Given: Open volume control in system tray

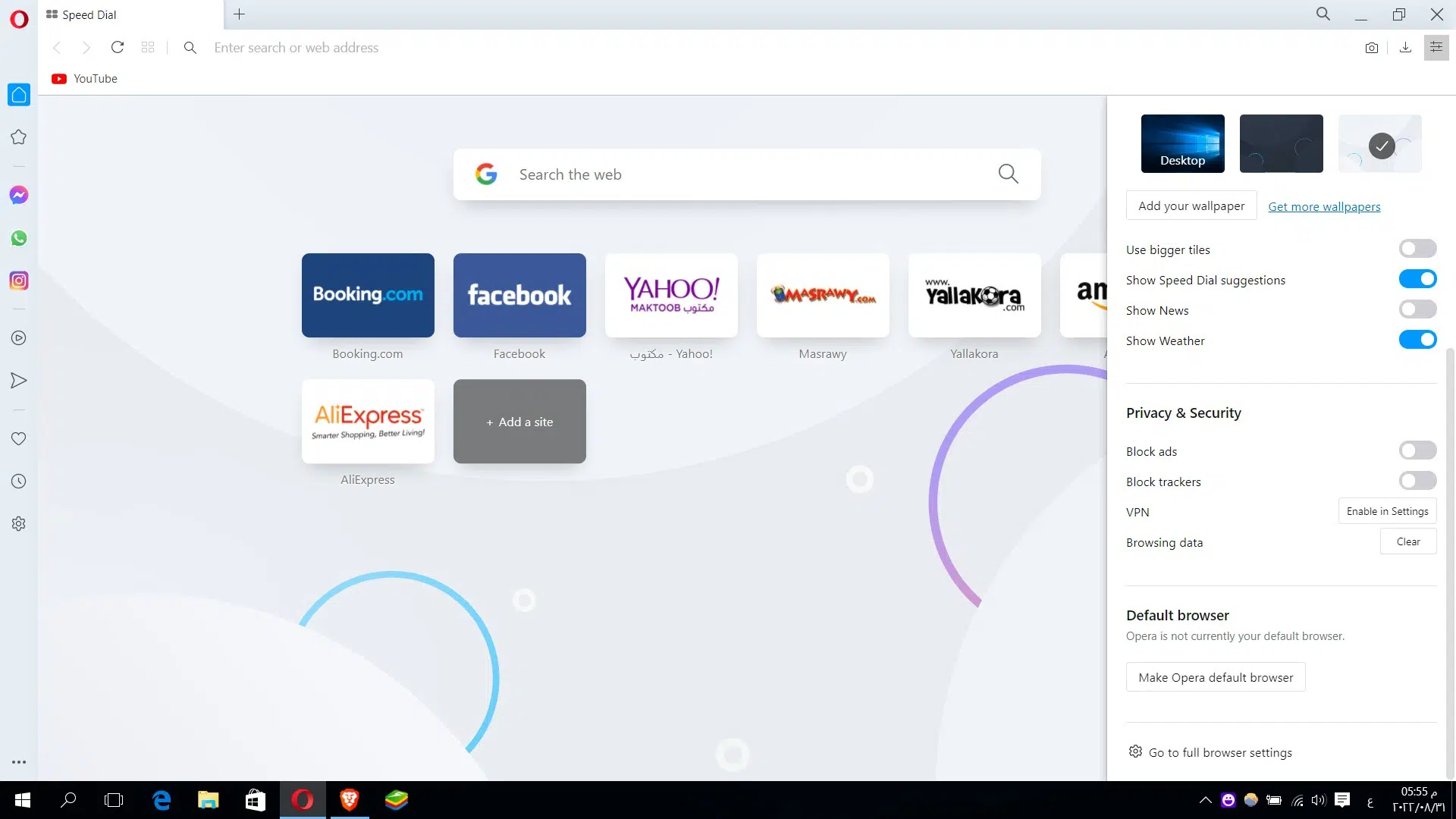Looking at the screenshot, I should (1319, 800).
